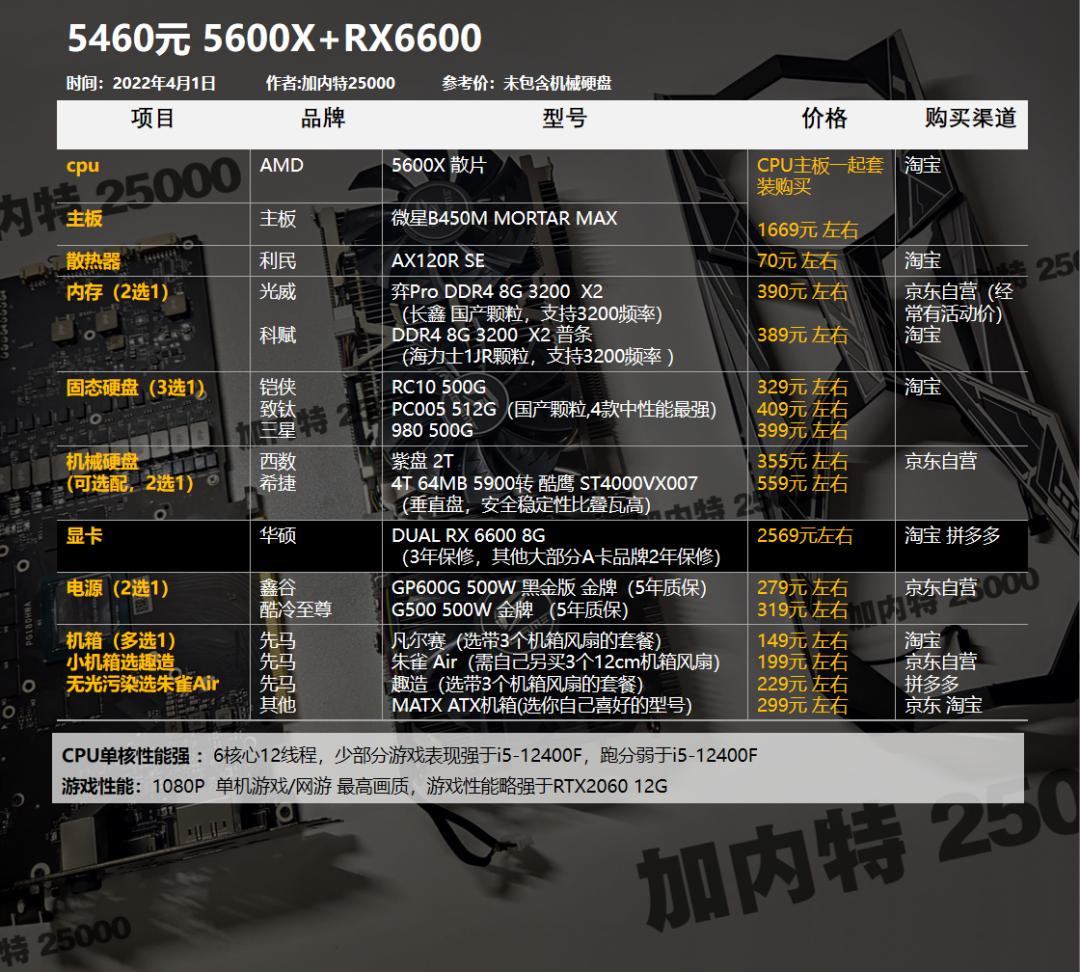Click the author text '作者:加内特25000'
Image resolution: width=1080 pixels, height=972 pixels.
(x=331, y=83)
